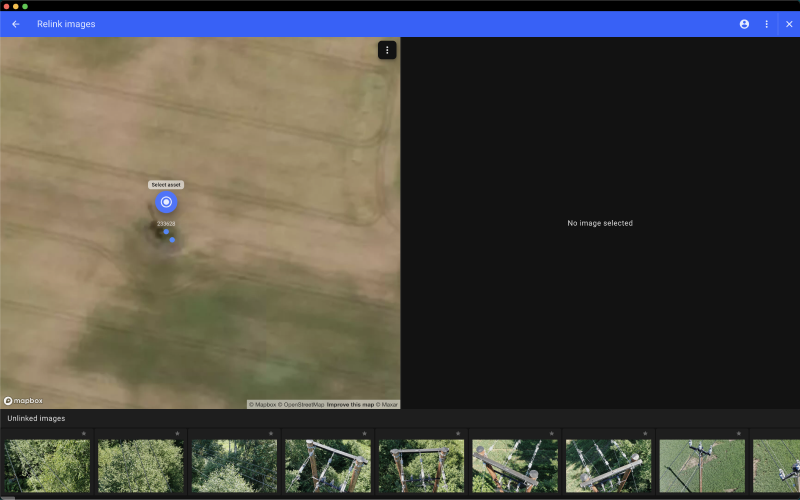The width and height of the screenshot is (800, 500).
Task: Click the marker above the fifth thumbnail
Action: point(458,434)
